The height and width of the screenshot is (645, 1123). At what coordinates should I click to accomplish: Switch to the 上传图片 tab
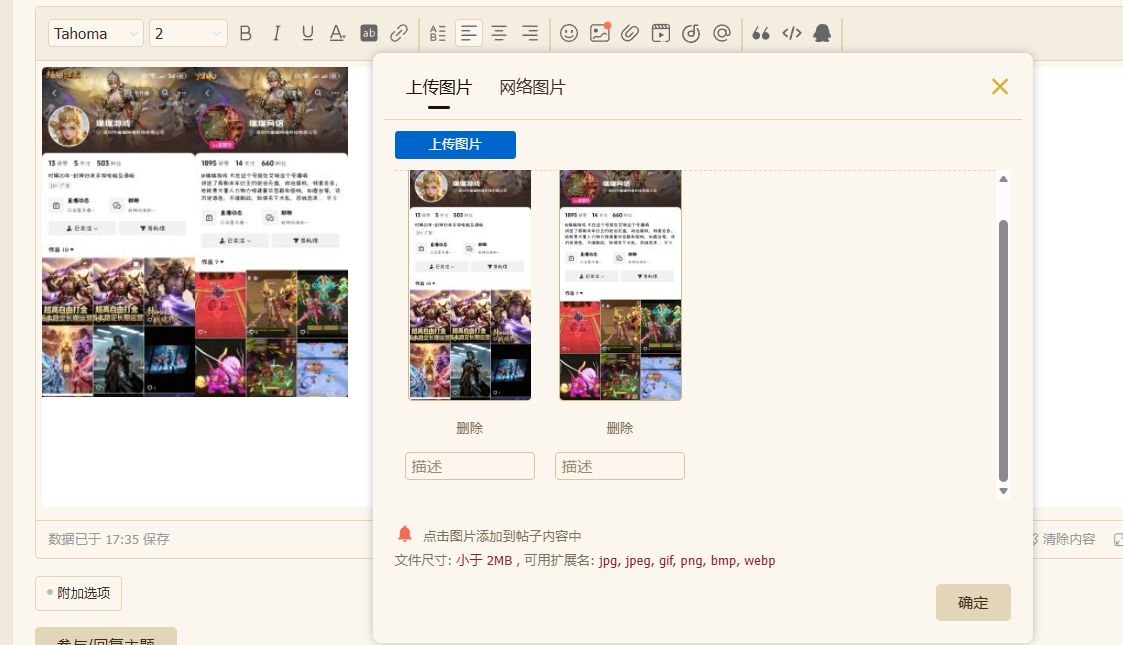pyautogui.click(x=439, y=87)
